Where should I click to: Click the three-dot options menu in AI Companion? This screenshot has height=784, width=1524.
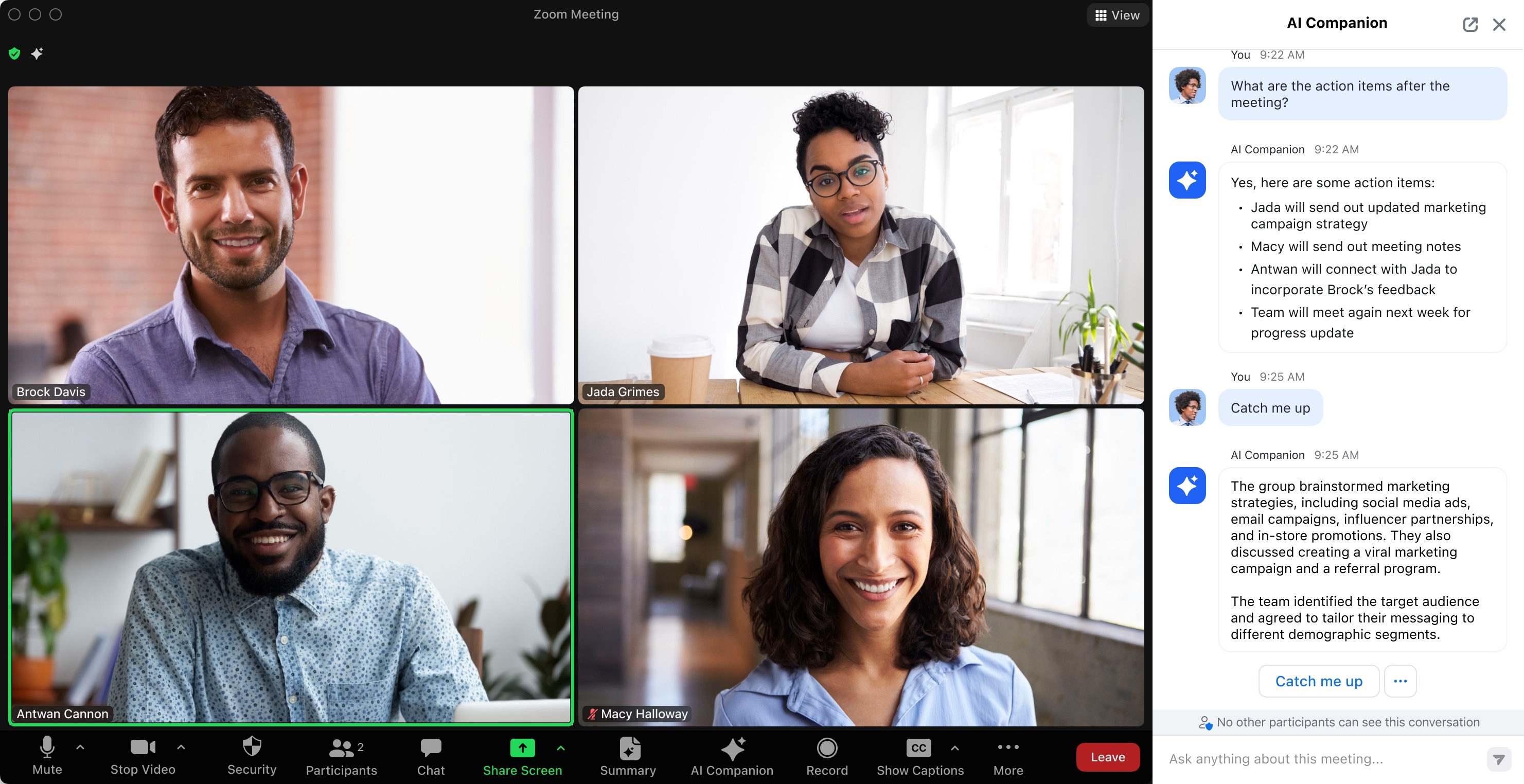point(1400,682)
